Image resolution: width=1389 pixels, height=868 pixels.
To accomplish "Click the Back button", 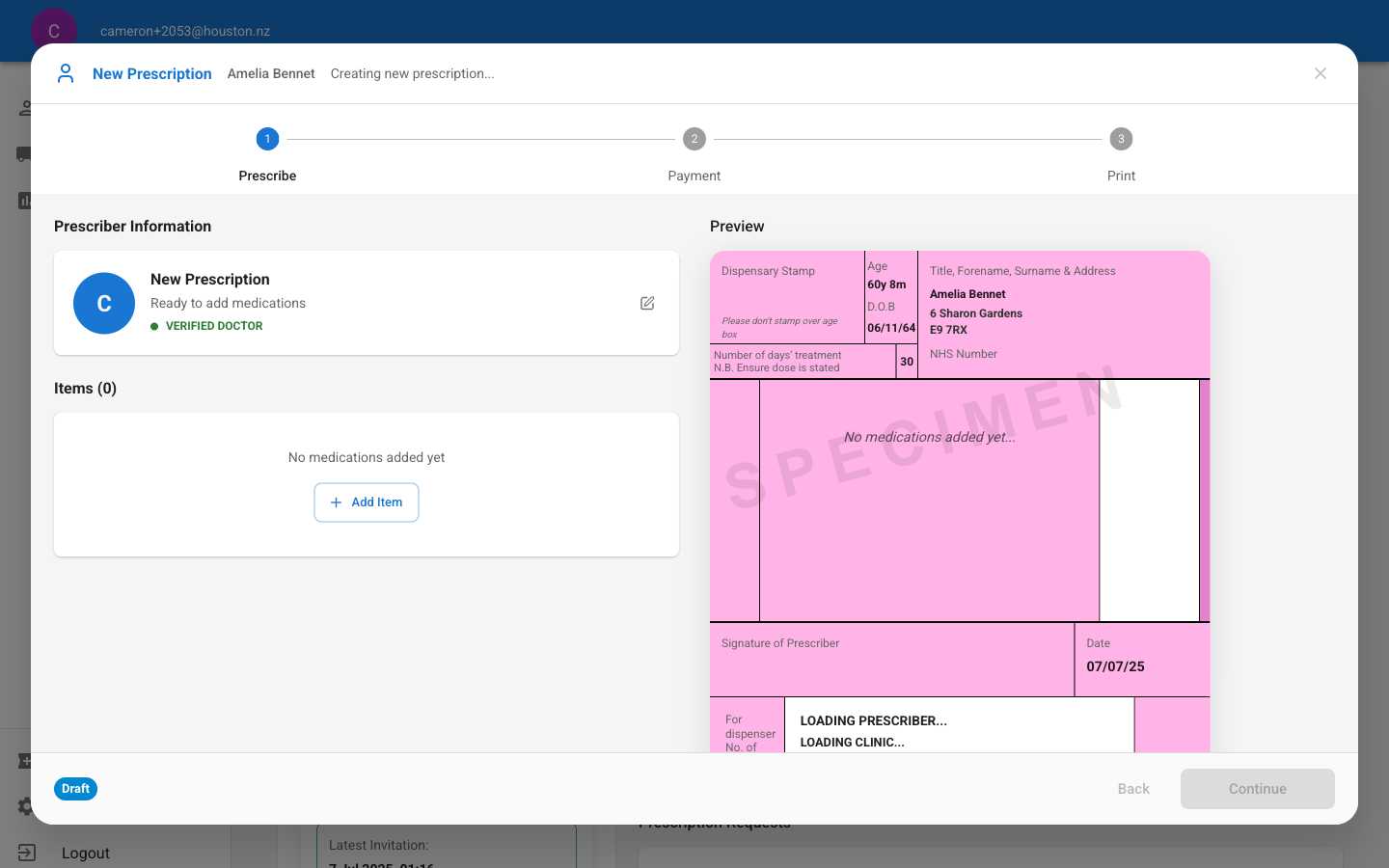I will coord(1133,789).
